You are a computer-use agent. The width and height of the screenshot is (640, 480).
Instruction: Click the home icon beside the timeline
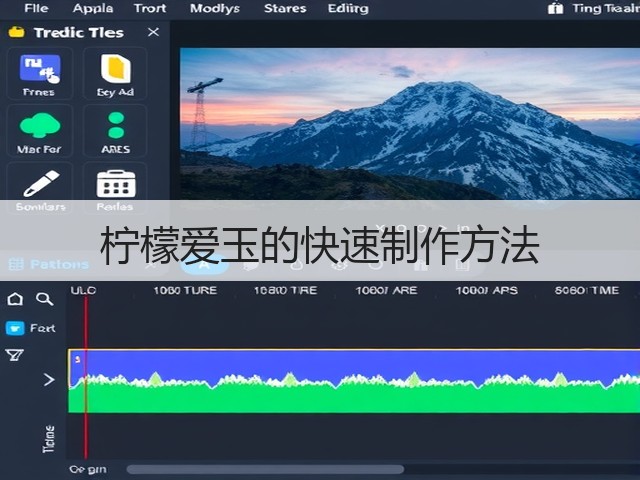pos(15,299)
